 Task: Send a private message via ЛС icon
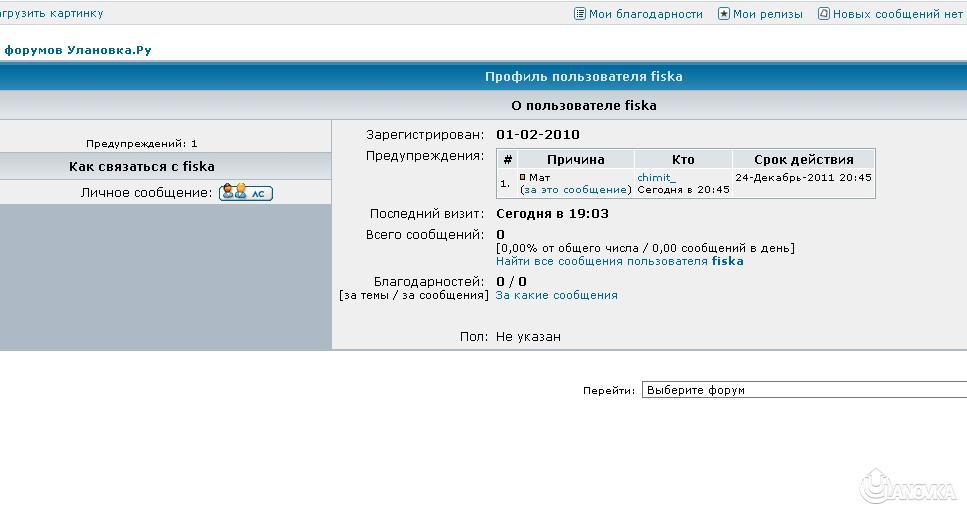[x=246, y=192]
